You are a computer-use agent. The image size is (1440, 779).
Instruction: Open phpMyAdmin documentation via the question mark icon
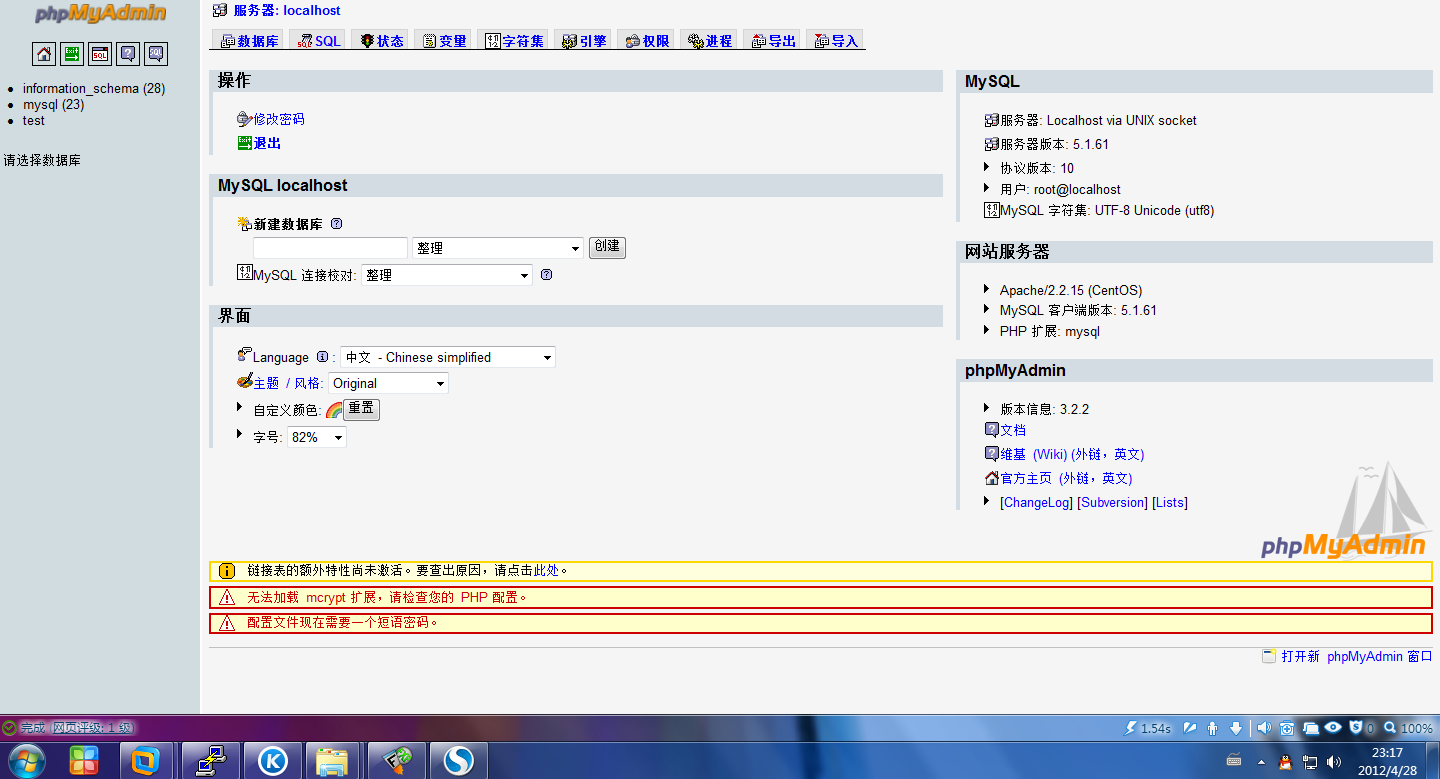tap(128, 54)
